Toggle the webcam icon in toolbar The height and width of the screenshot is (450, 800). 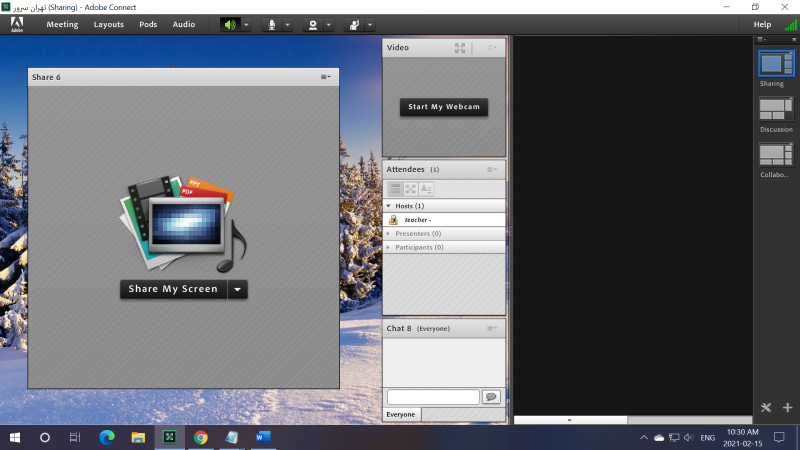[312, 24]
